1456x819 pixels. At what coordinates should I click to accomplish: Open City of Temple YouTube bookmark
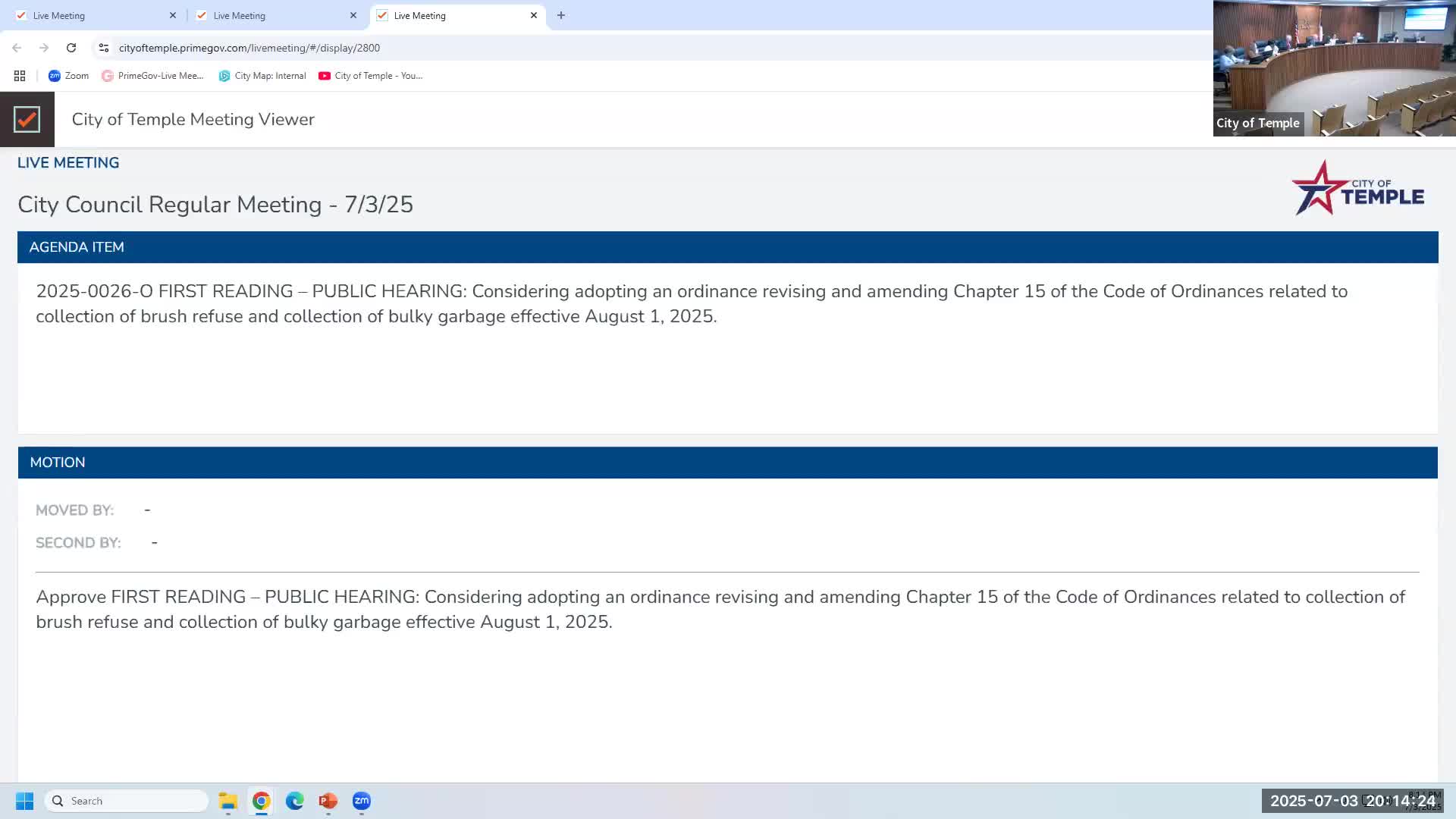click(x=371, y=76)
